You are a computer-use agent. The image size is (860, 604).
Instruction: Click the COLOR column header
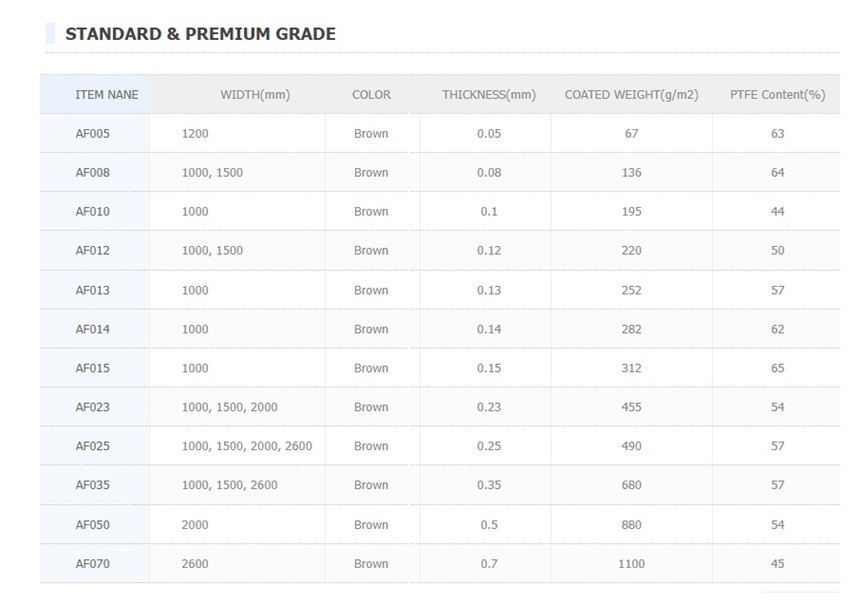(371, 95)
